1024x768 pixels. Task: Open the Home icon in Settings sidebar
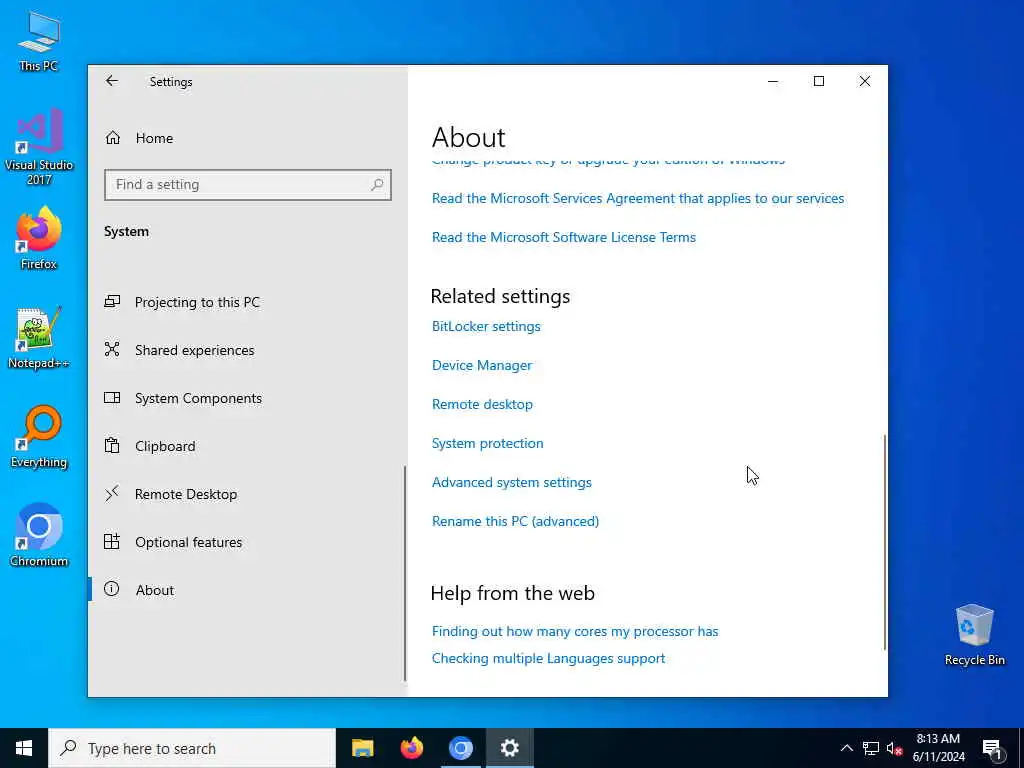[112, 138]
